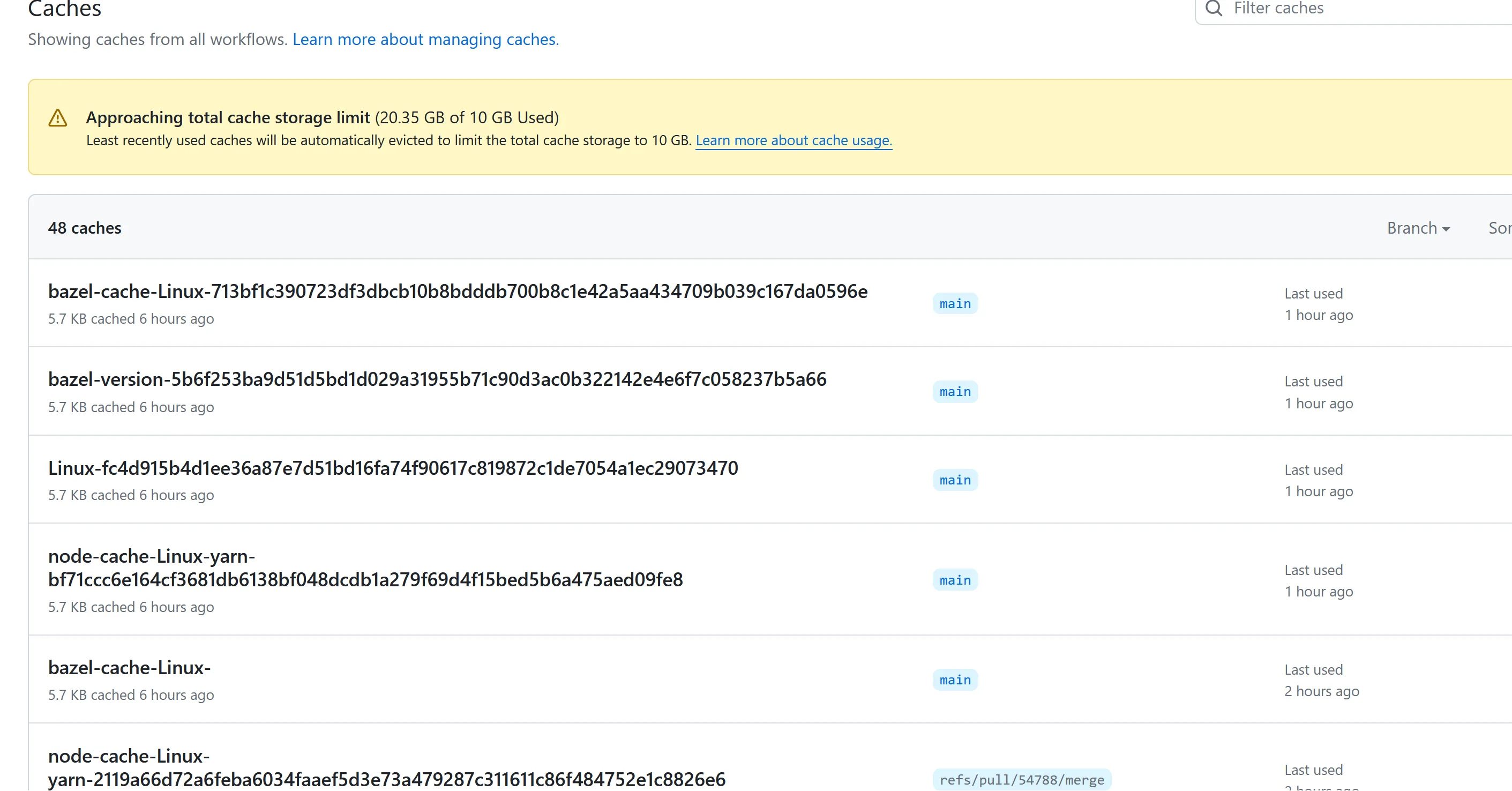Viewport: 1512px width, 791px height.
Task: Open Learn more about managing caches link
Action: coord(425,39)
